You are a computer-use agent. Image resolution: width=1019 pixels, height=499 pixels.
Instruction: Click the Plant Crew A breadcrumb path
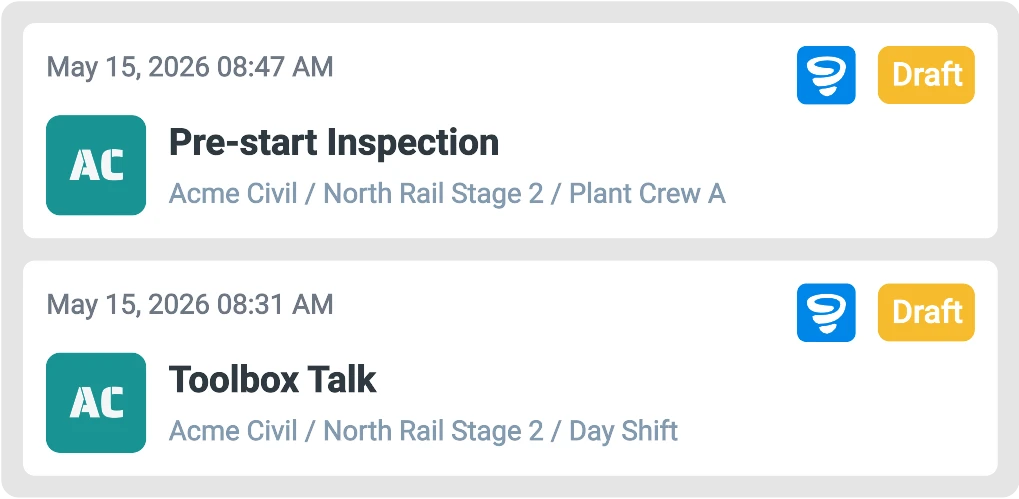click(x=447, y=194)
